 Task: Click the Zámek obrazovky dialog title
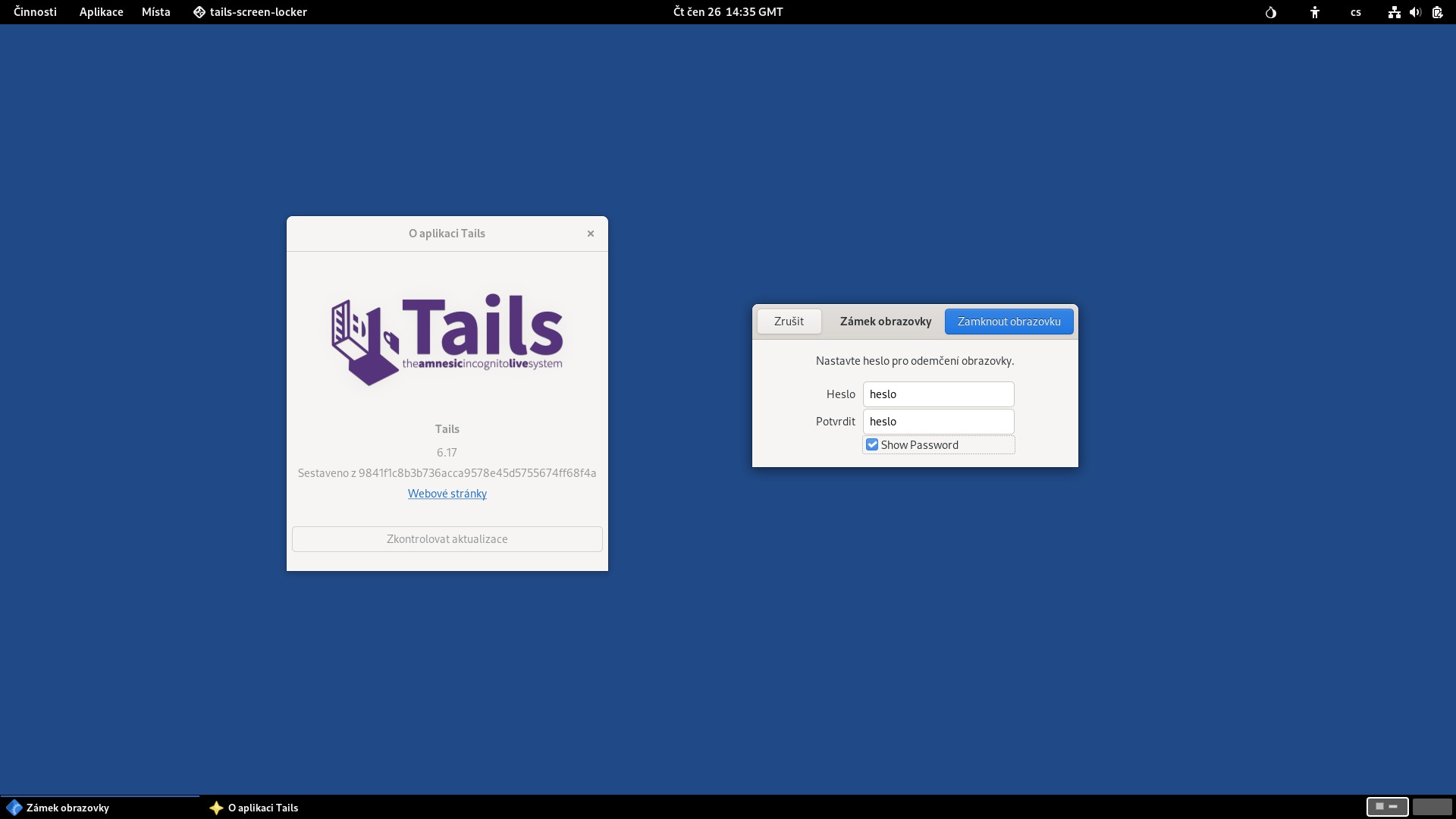point(886,322)
